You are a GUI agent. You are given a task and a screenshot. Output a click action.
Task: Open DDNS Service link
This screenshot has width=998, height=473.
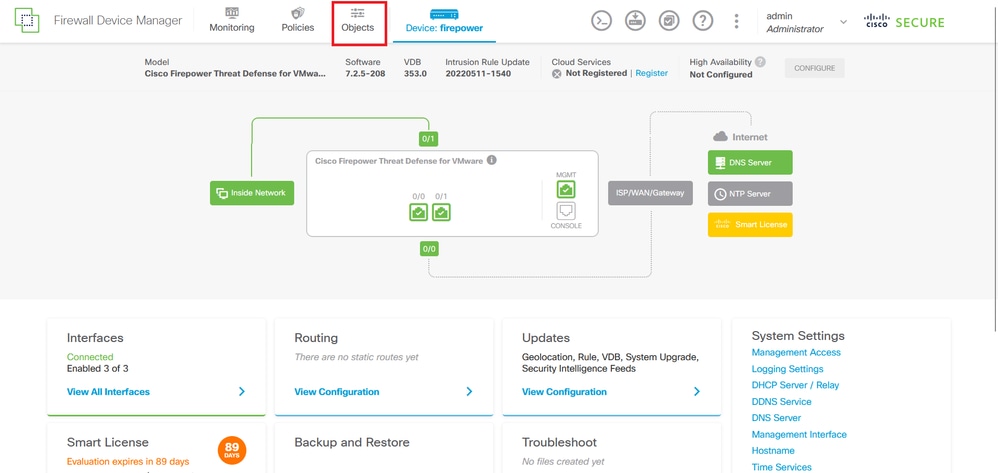pos(782,402)
